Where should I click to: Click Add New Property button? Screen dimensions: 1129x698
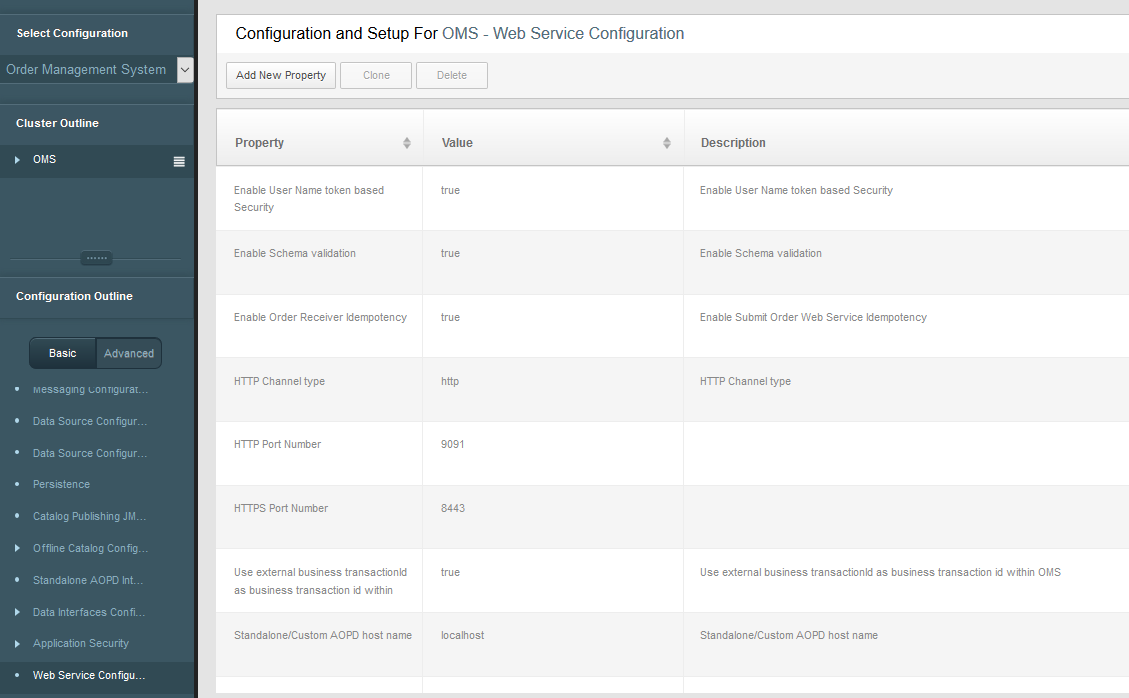tap(281, 76)
